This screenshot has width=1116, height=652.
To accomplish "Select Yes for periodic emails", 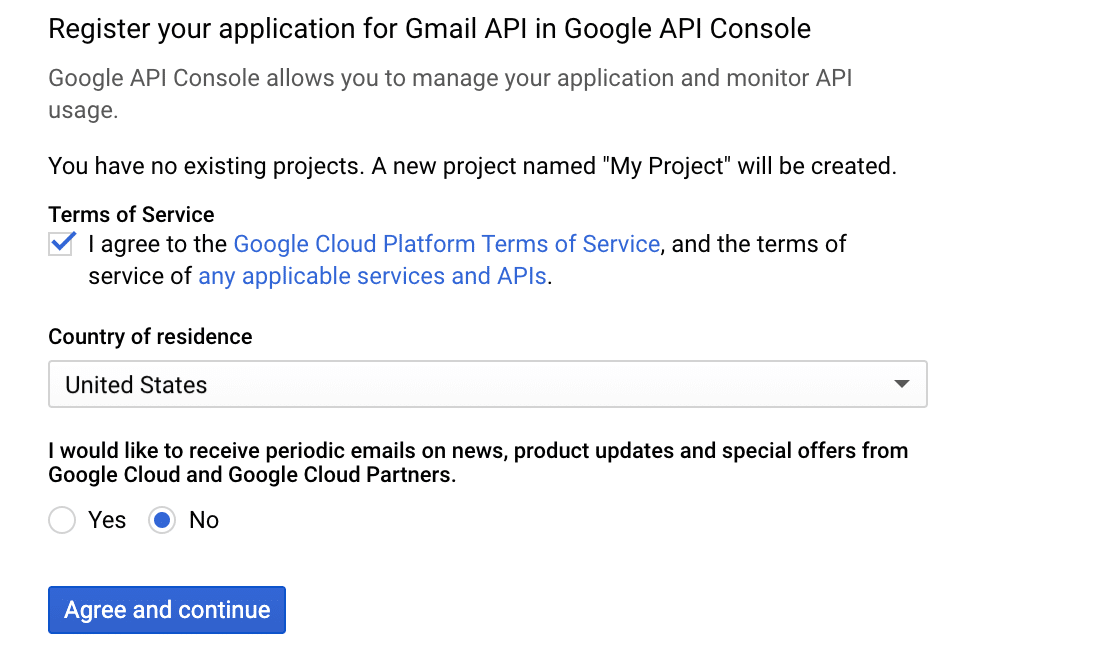I will point(62,520).
